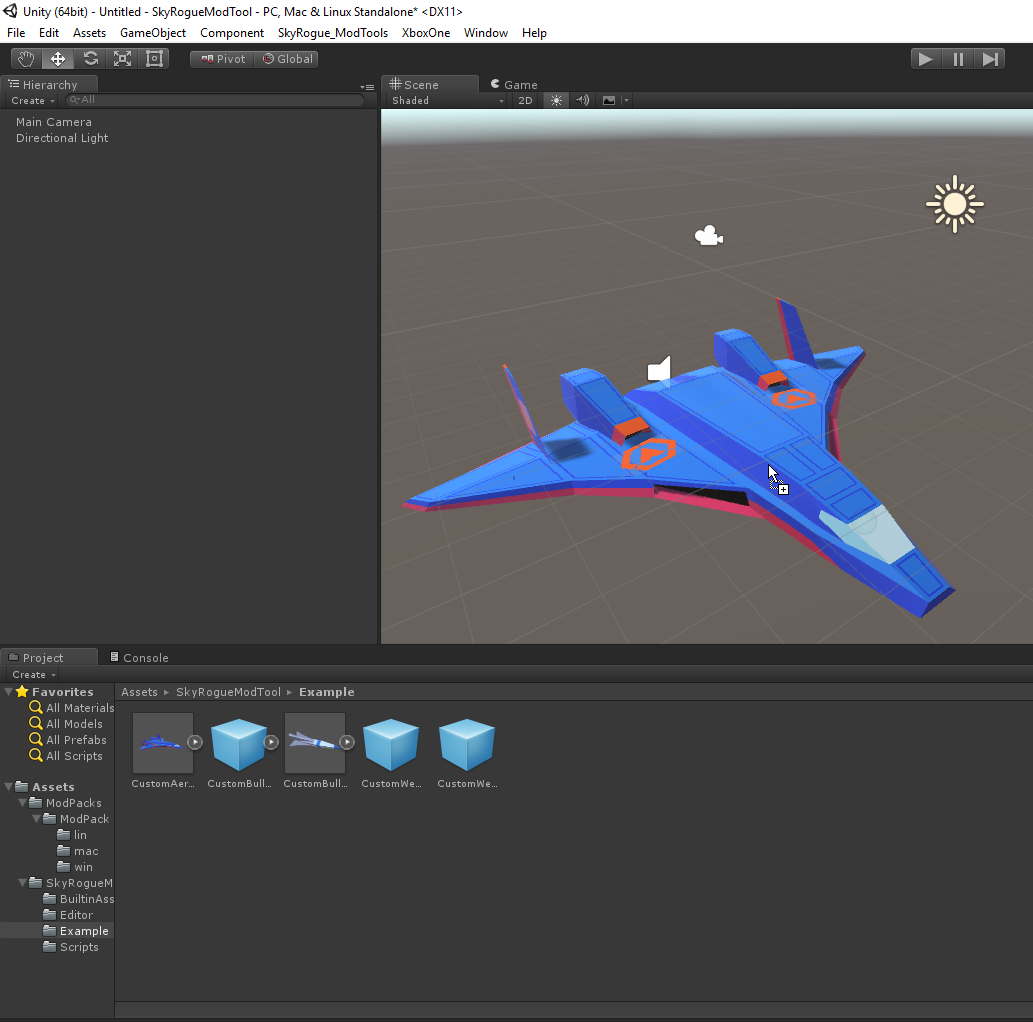1033x1022 pixels.
Task: Open All Models favorite search
Action: coord(66,724)
